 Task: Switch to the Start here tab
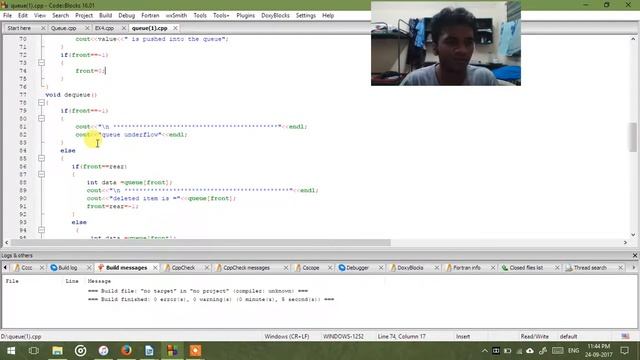point(19,28)
